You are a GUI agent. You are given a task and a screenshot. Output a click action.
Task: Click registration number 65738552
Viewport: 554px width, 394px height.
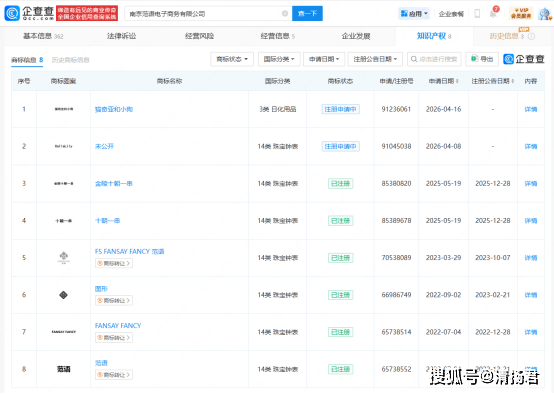396,369
